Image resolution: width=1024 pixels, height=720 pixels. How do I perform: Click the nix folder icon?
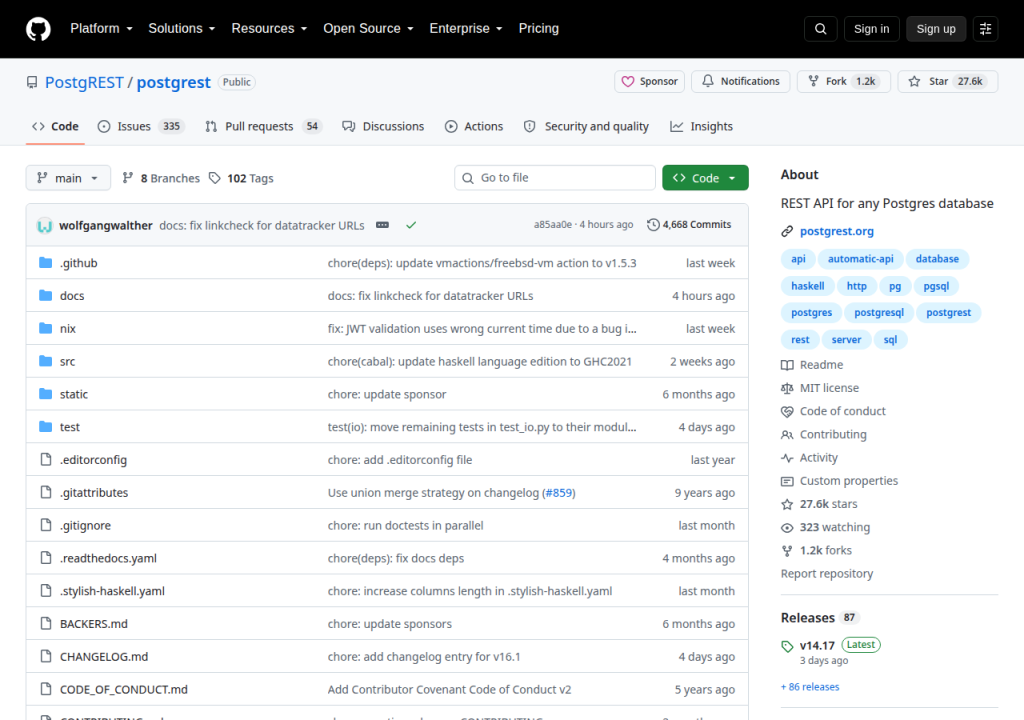[46, 328]
